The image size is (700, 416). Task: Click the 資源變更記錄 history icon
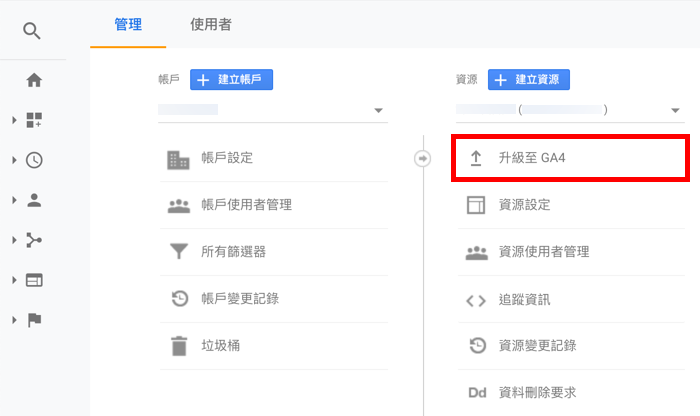(477, 345)
